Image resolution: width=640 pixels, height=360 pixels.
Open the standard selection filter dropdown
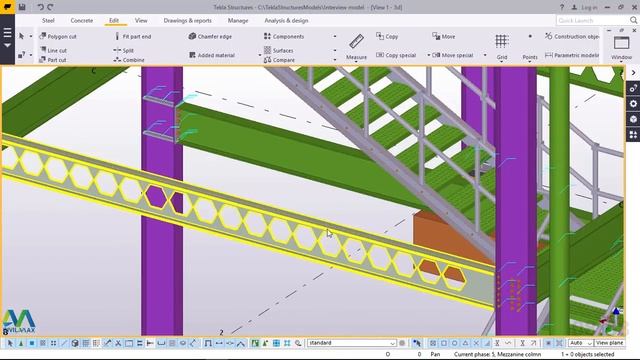click(x=352, y=343)
